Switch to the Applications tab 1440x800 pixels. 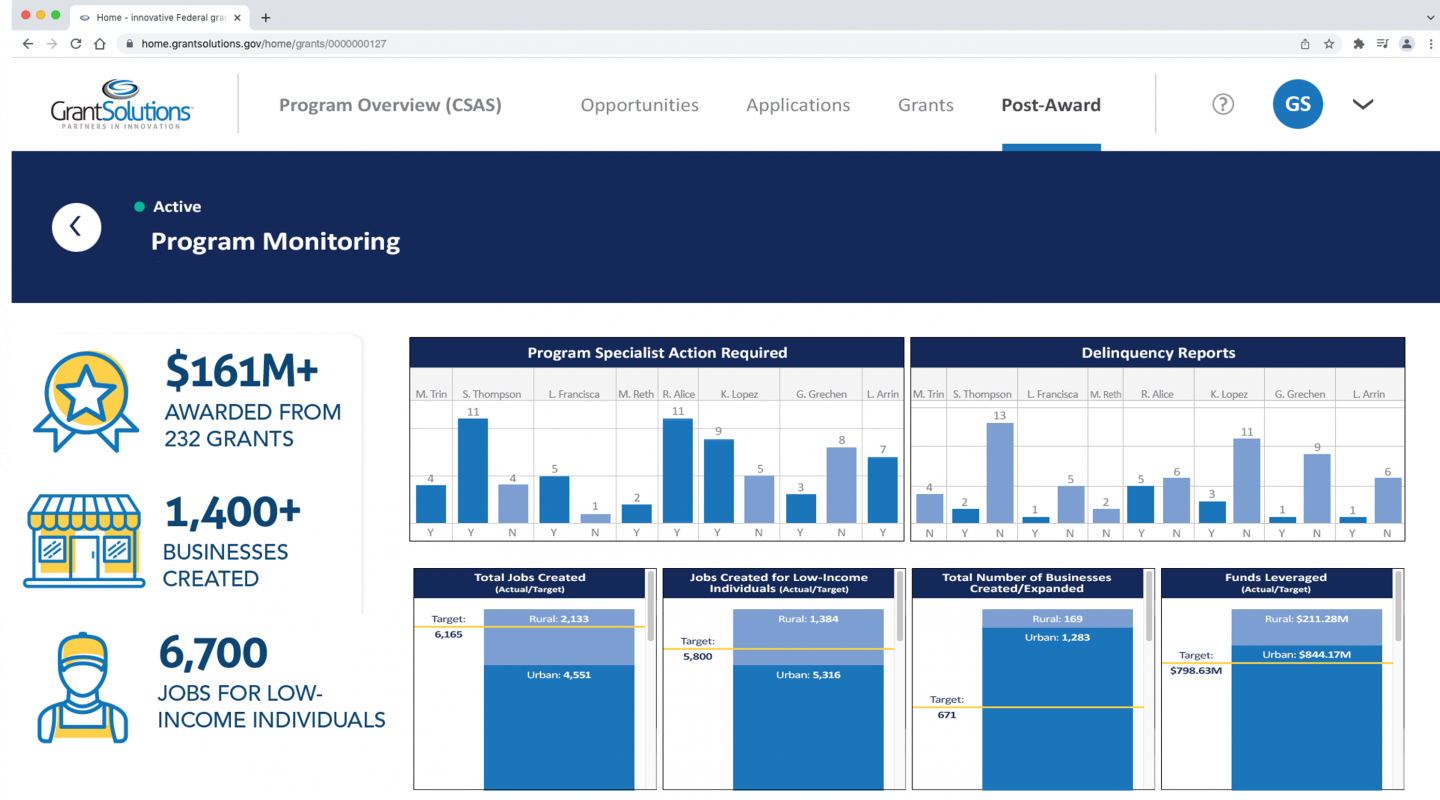[797, 105]
